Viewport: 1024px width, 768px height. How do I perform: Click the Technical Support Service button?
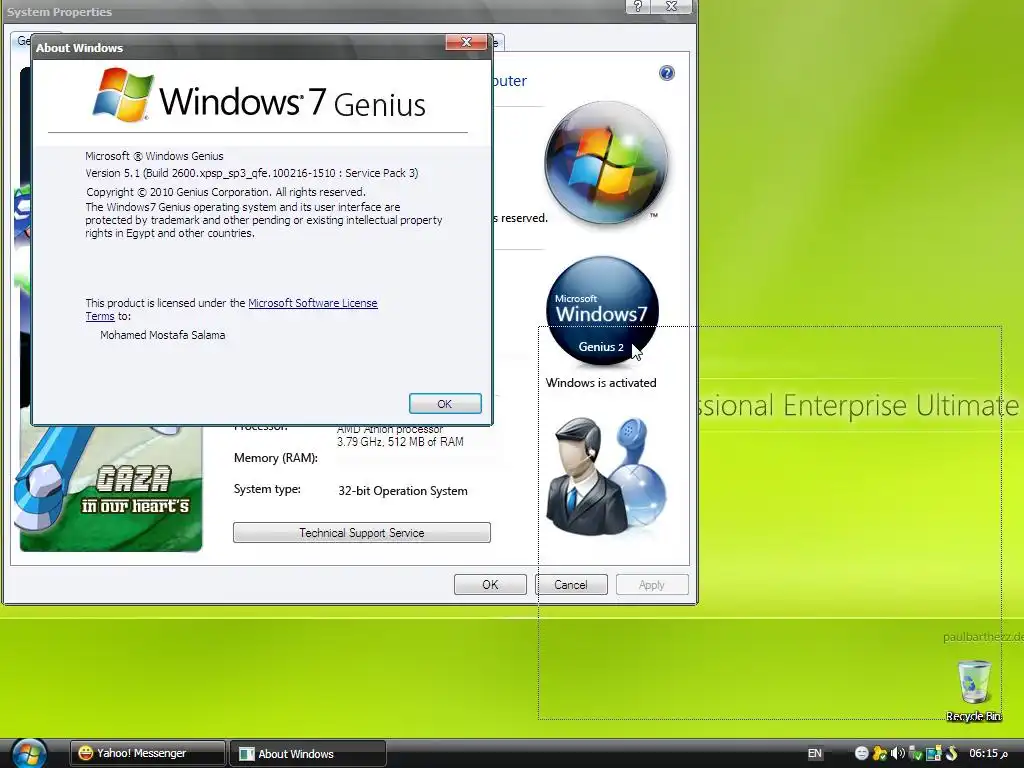point(362,532)
